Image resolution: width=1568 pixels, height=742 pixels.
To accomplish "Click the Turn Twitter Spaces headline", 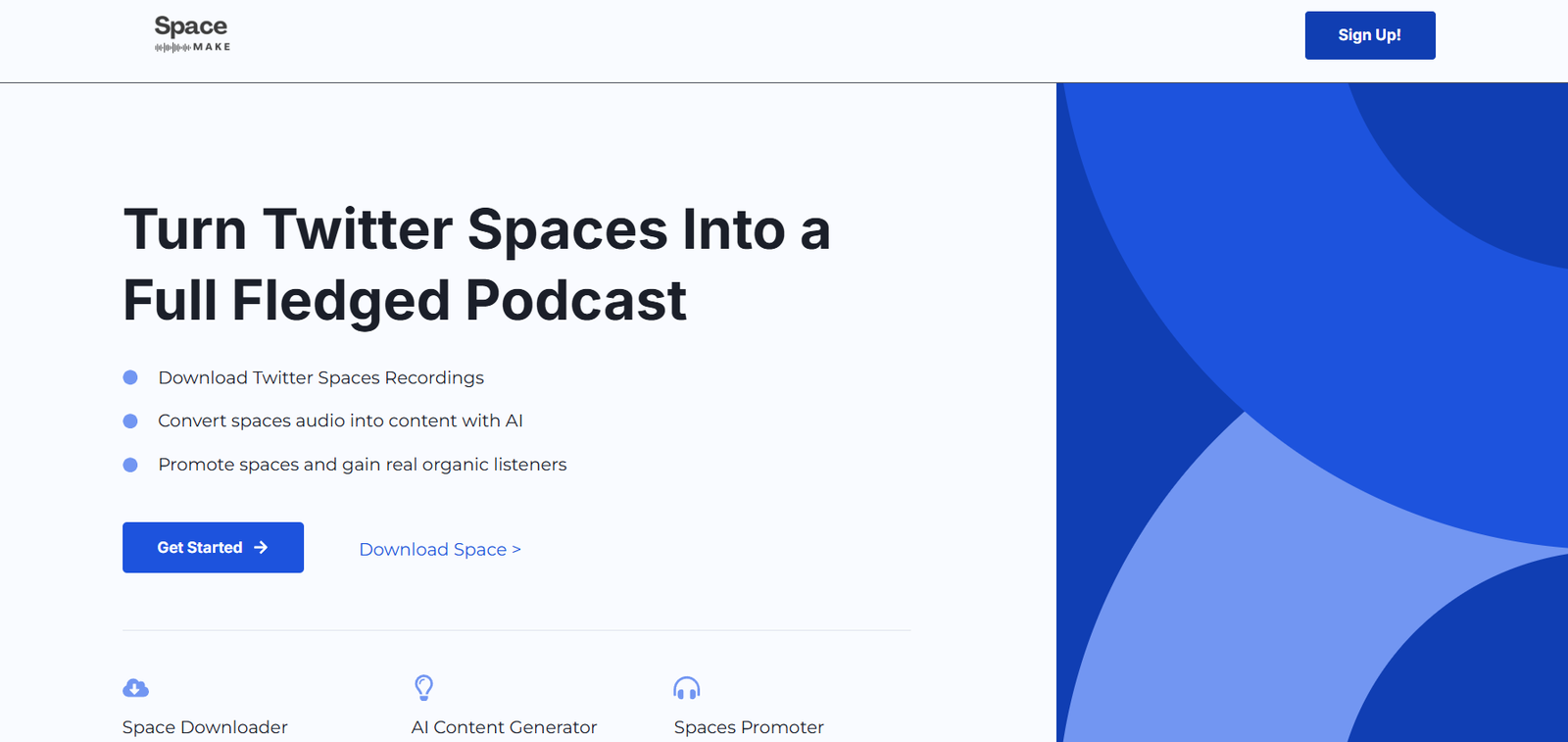I will point(476,265).
